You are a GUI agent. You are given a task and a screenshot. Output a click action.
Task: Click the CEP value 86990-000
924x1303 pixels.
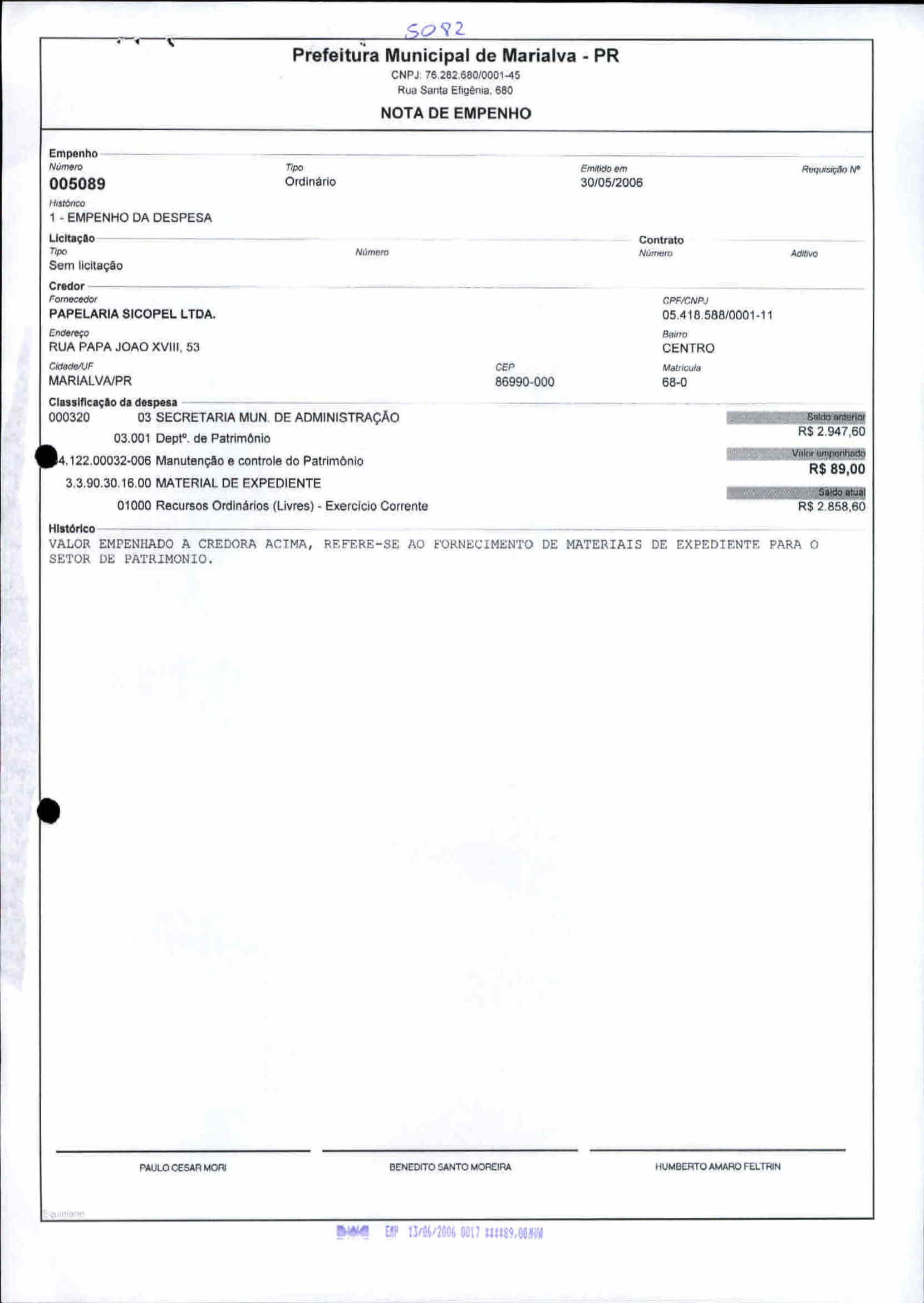[x=524, y=382]
